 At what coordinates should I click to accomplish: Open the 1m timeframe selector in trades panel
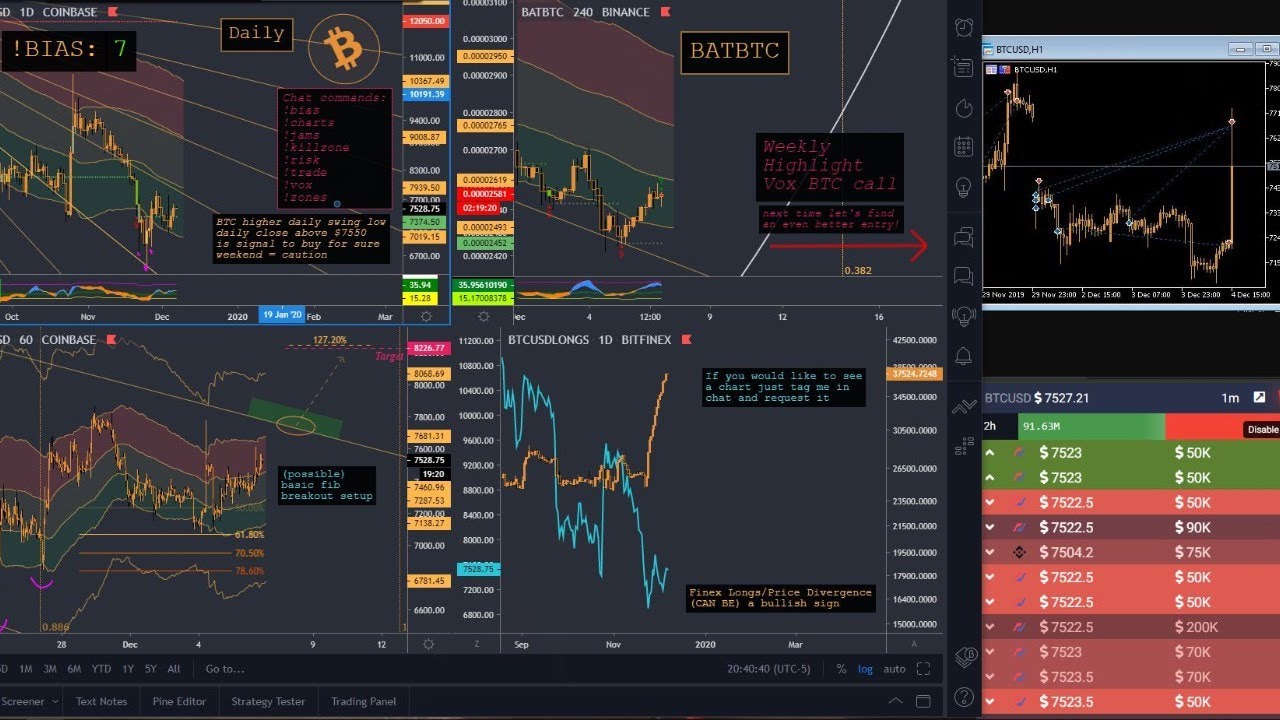pos(1230,398)
